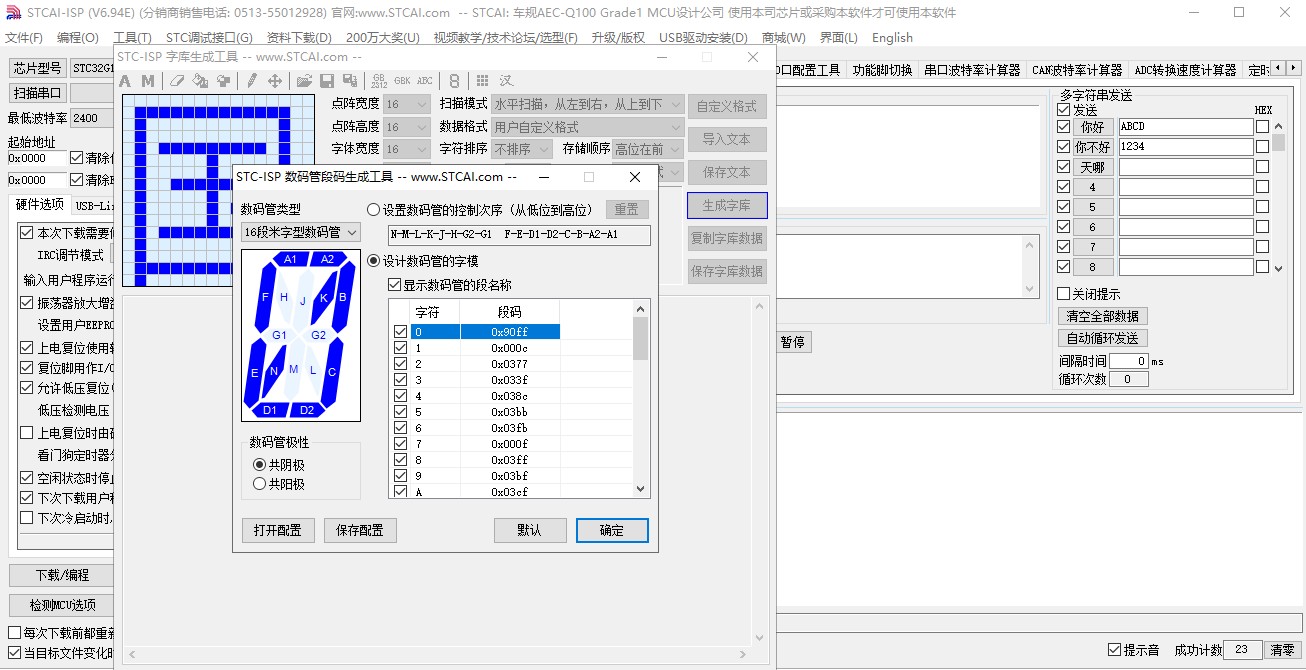Select the paint bucket fill icon

coord(200,81)
